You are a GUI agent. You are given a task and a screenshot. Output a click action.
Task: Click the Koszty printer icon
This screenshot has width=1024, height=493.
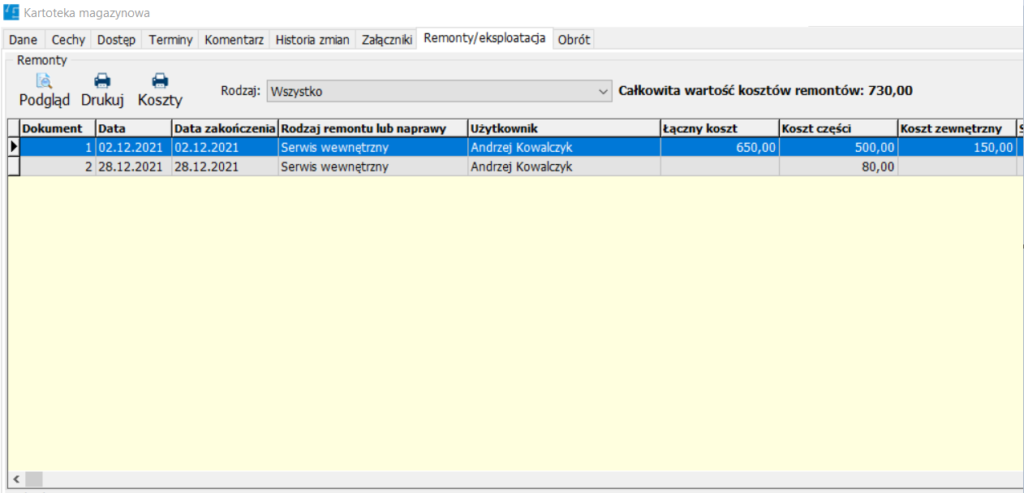pyautogui.click(x=159, y=82)
